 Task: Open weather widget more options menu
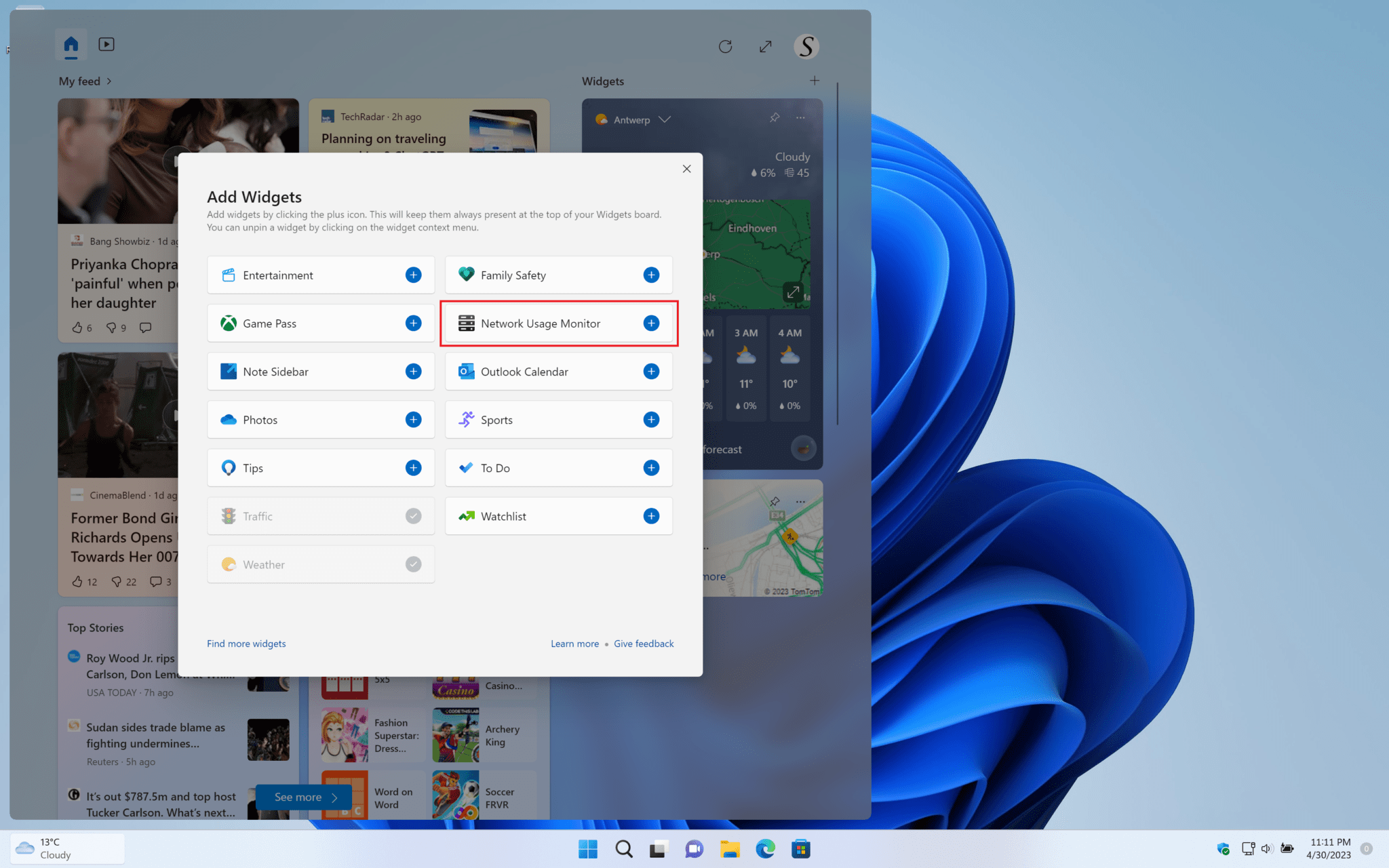point(800,118)
